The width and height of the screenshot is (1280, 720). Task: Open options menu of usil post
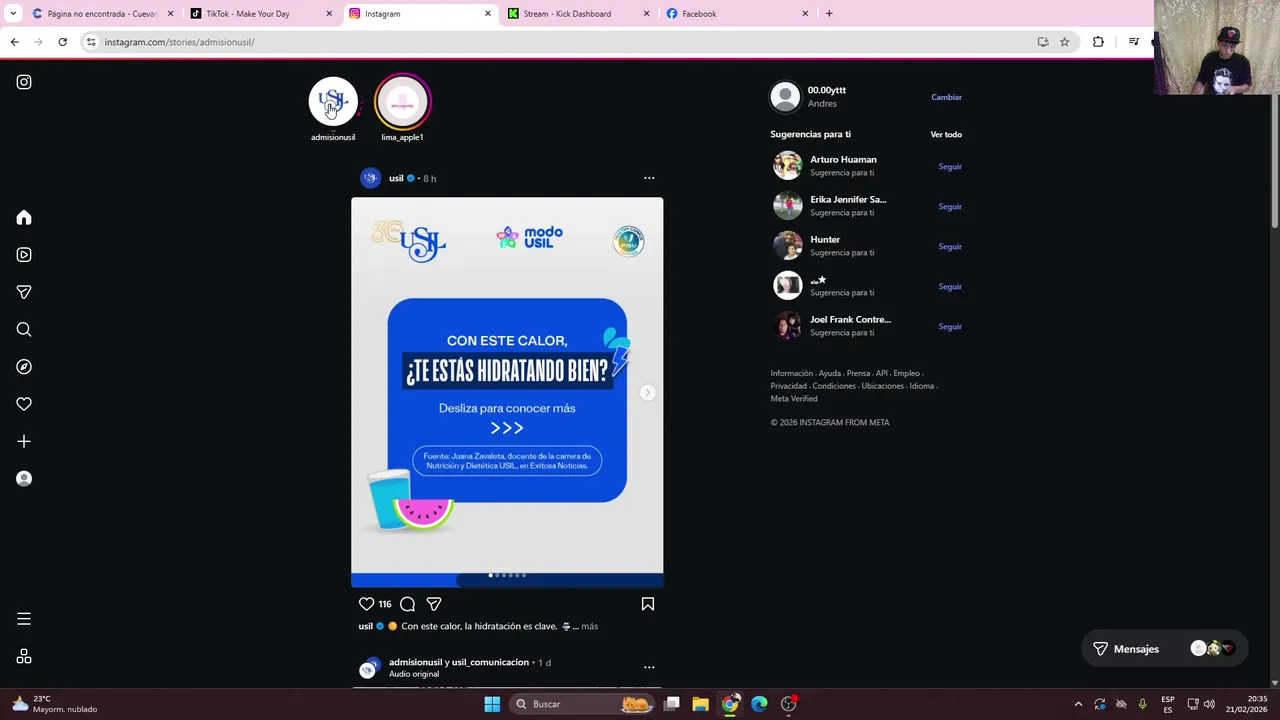pos(649,178)
